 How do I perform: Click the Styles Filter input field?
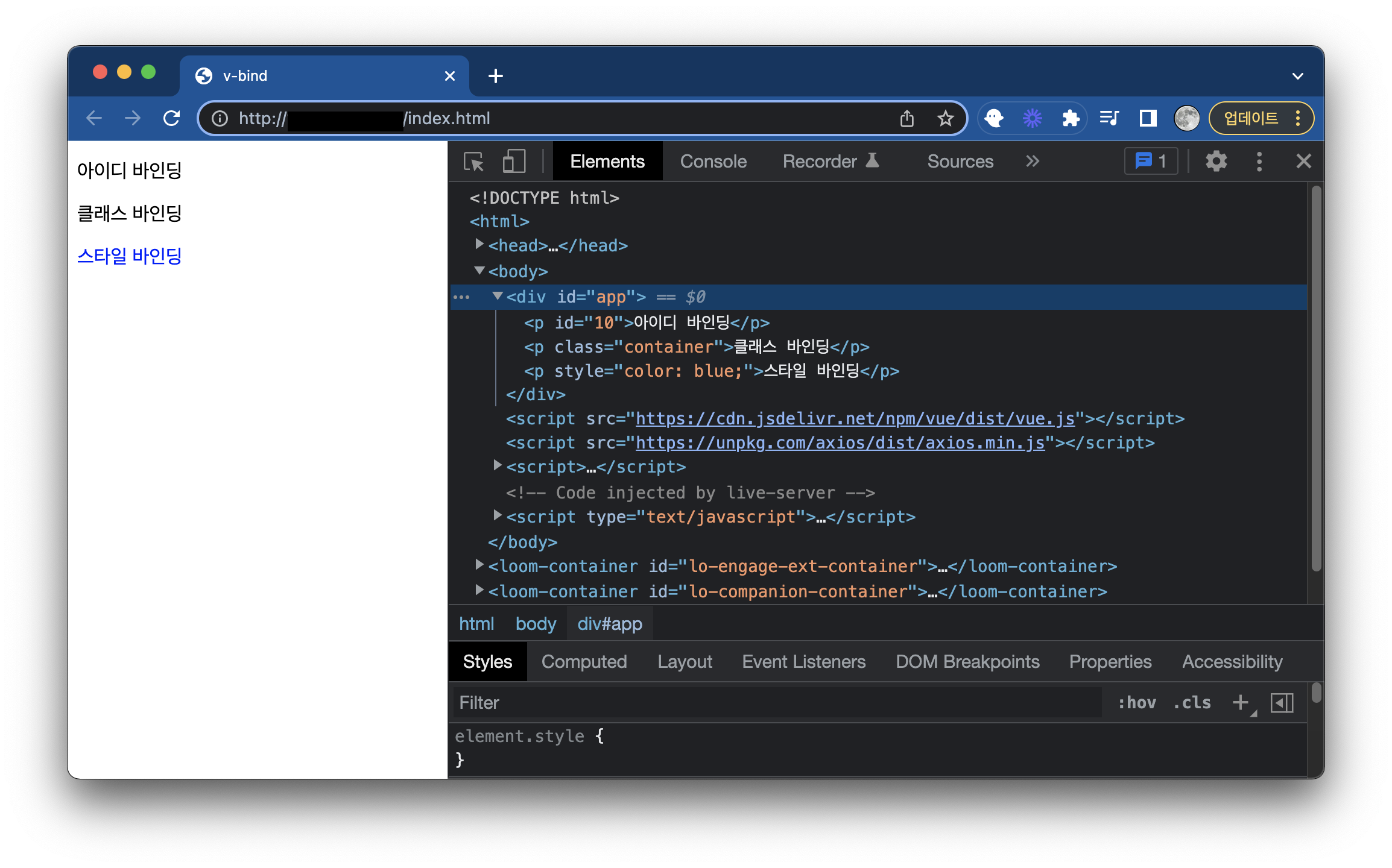click(777, 703)
